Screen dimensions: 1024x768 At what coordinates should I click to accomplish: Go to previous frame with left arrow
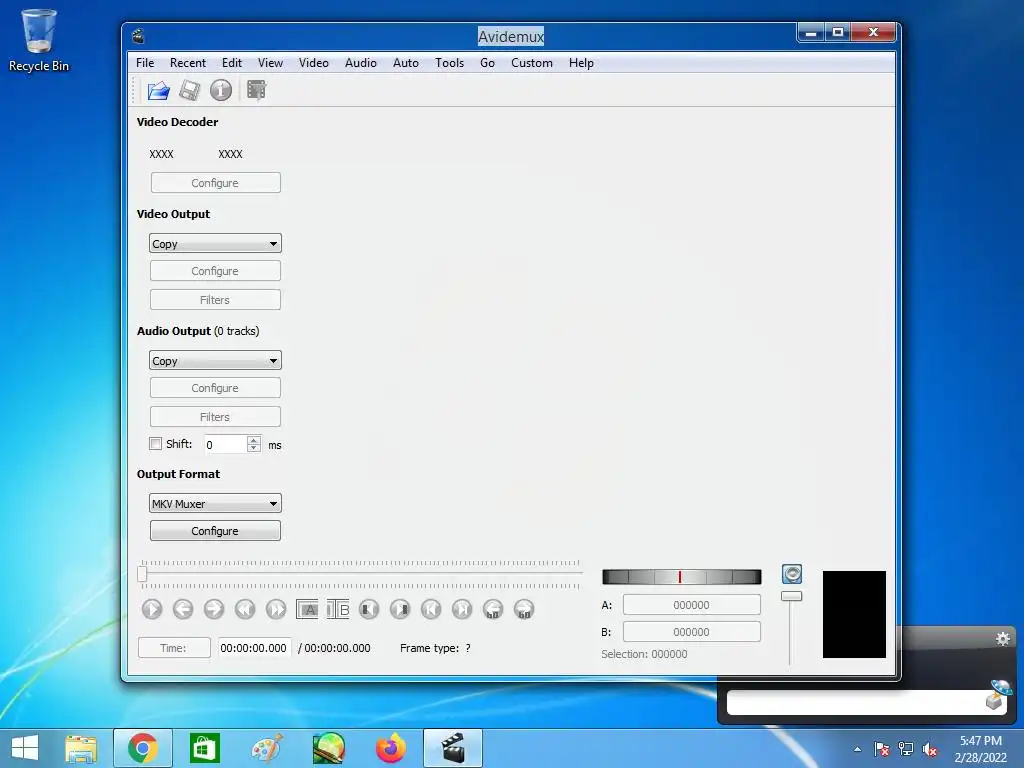click(183, 609)
